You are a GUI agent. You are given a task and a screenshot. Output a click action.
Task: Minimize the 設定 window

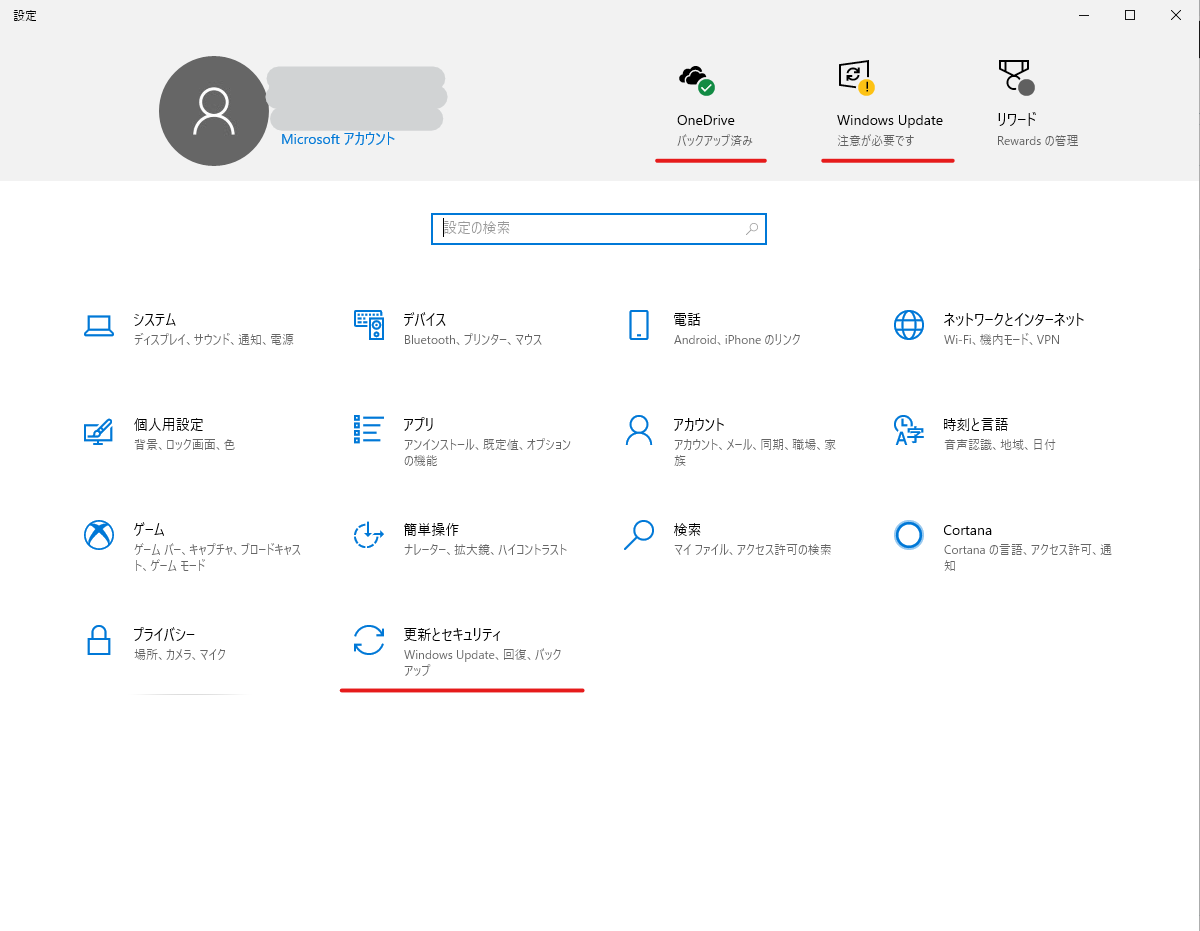pos(1084,15)
